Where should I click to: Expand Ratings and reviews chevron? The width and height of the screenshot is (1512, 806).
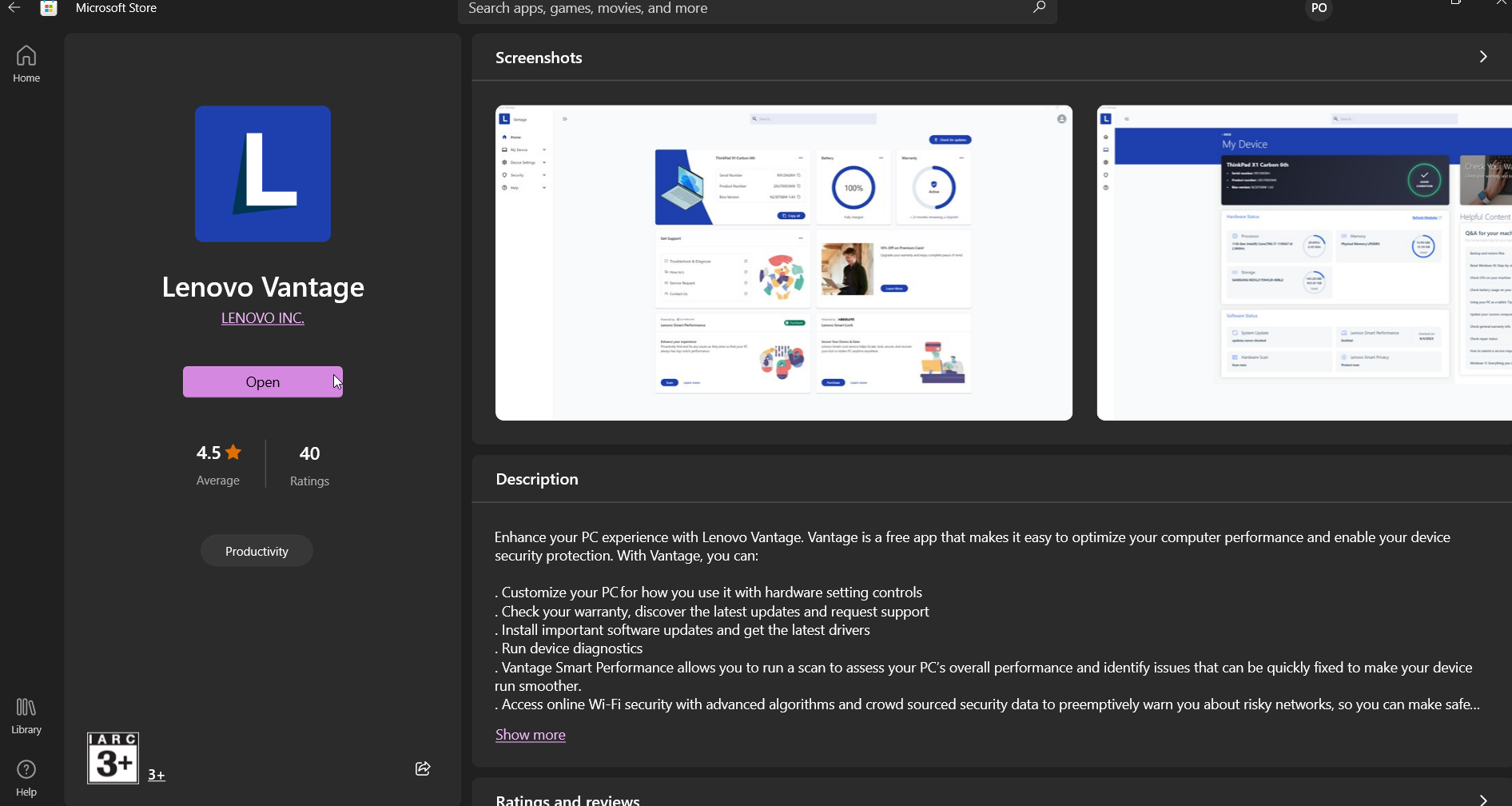point(1483,800)
